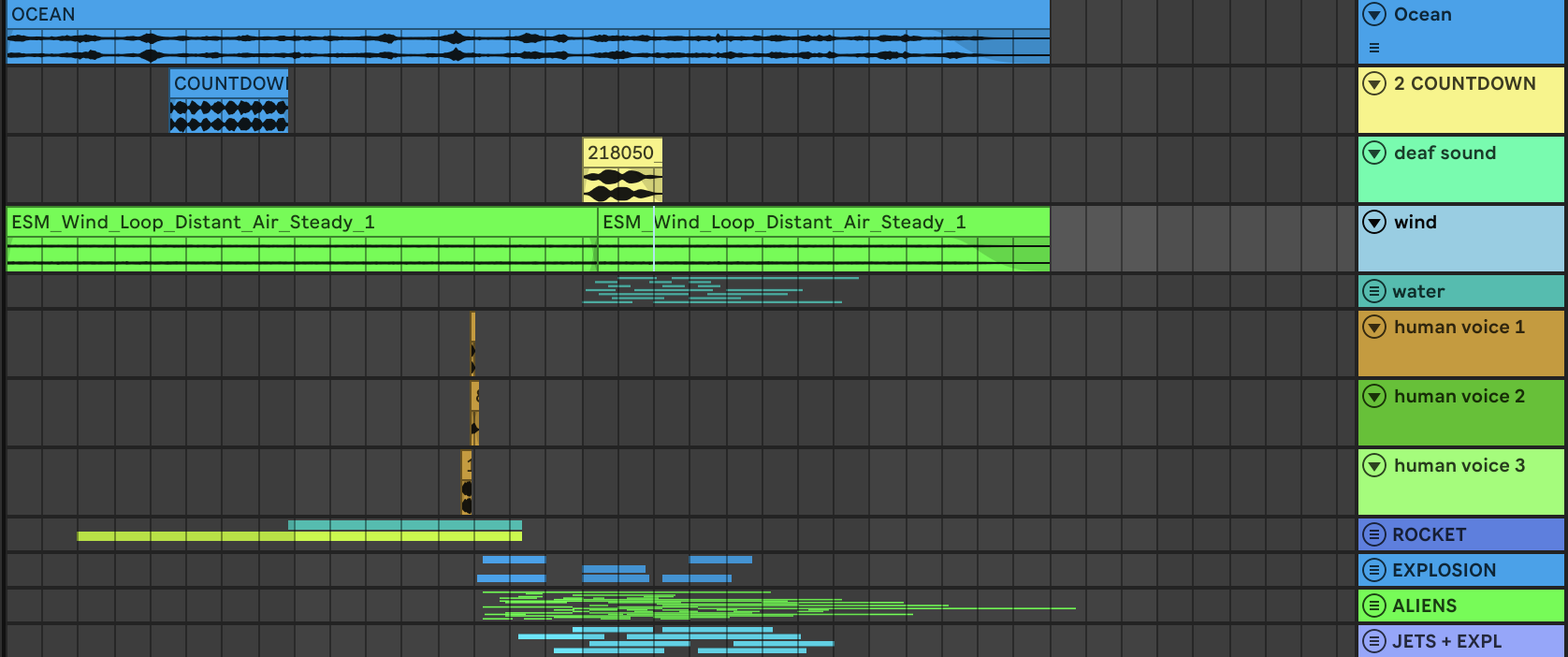1568x657 pixels.
Task: Click the human voice 3 clip
Action: pyautogui.click(x=466, y=483)
